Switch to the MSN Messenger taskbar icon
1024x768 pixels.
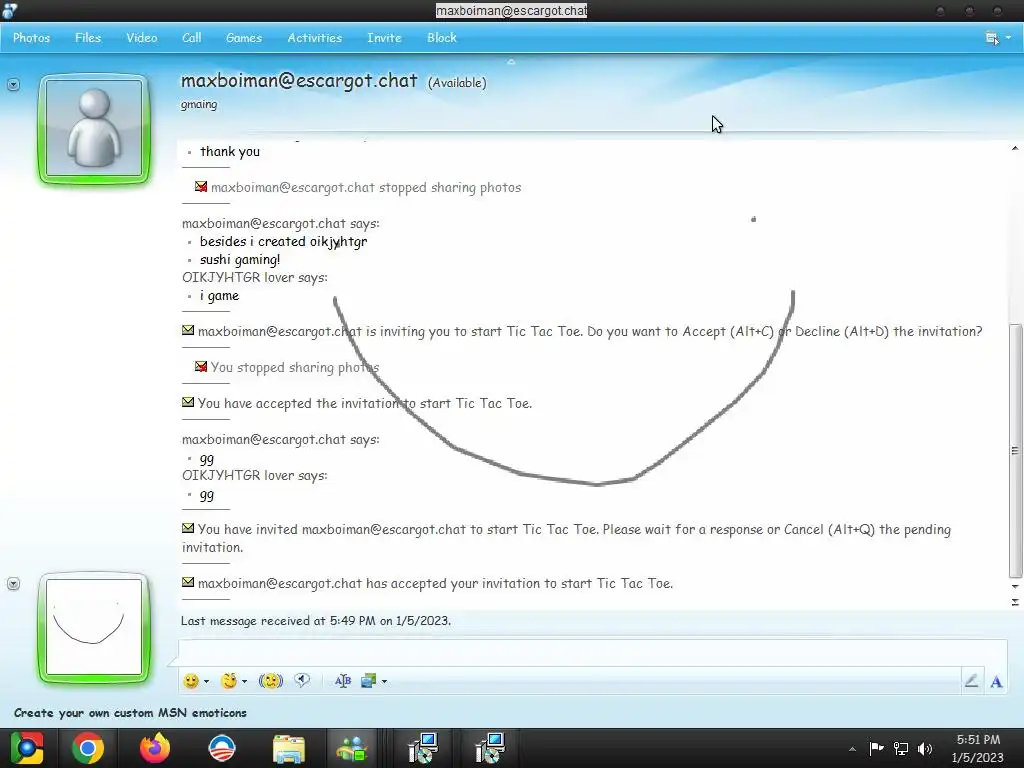click(351, 748)
